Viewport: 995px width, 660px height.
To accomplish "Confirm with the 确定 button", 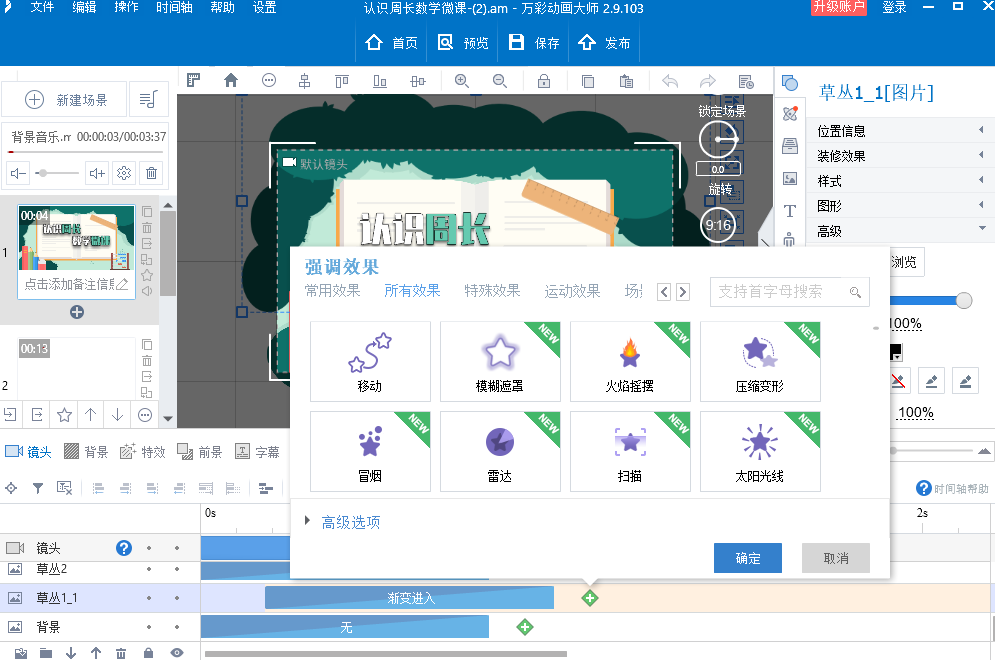I will pos(748,558).
